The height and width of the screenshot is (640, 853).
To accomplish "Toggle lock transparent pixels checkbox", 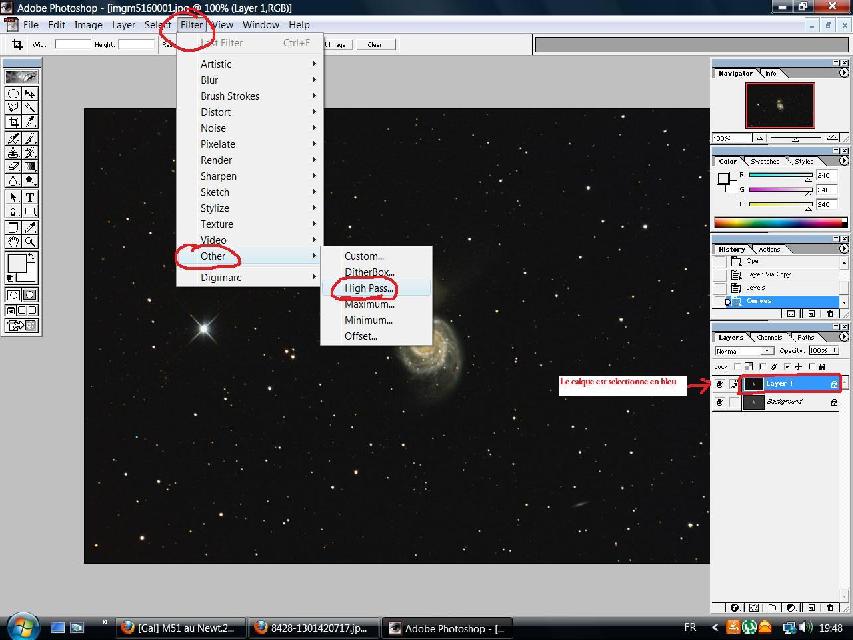I will pyautogui.click(x=738, y=367).
